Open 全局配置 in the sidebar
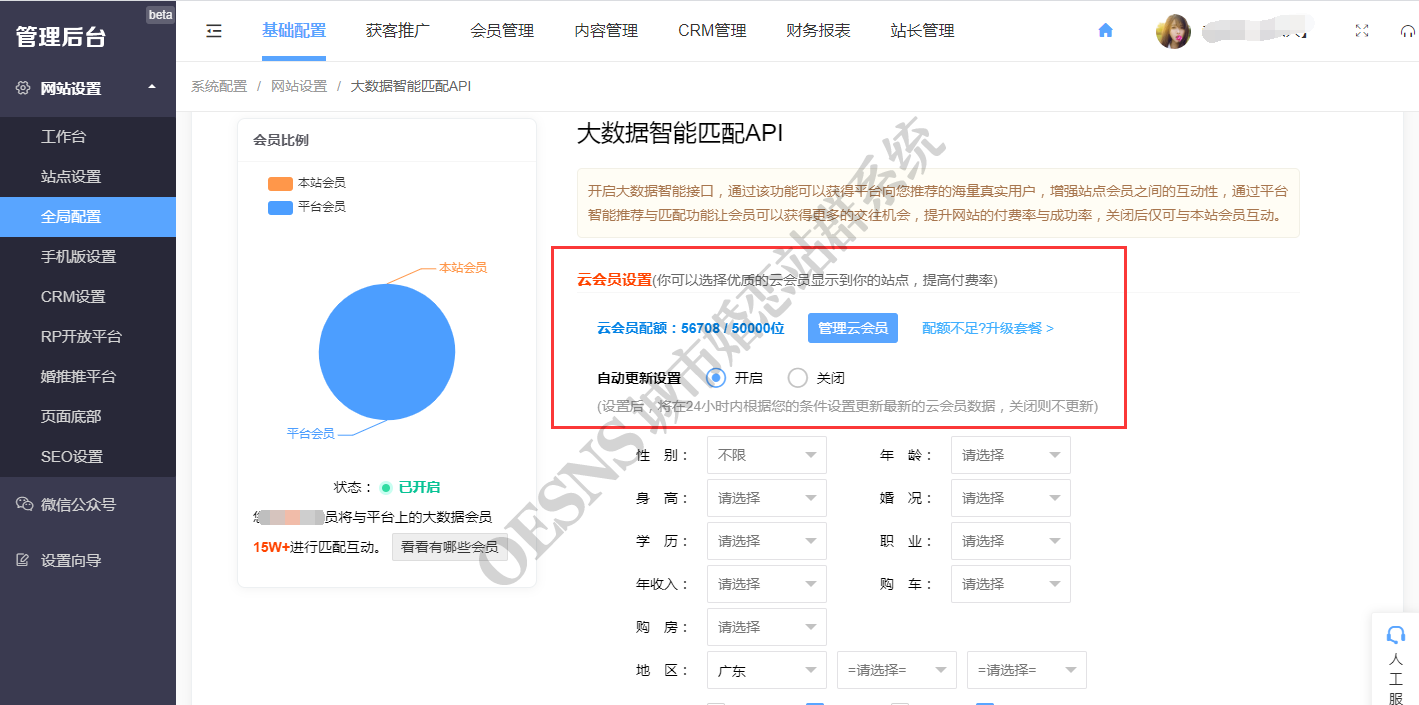 [x=88, y=216]
